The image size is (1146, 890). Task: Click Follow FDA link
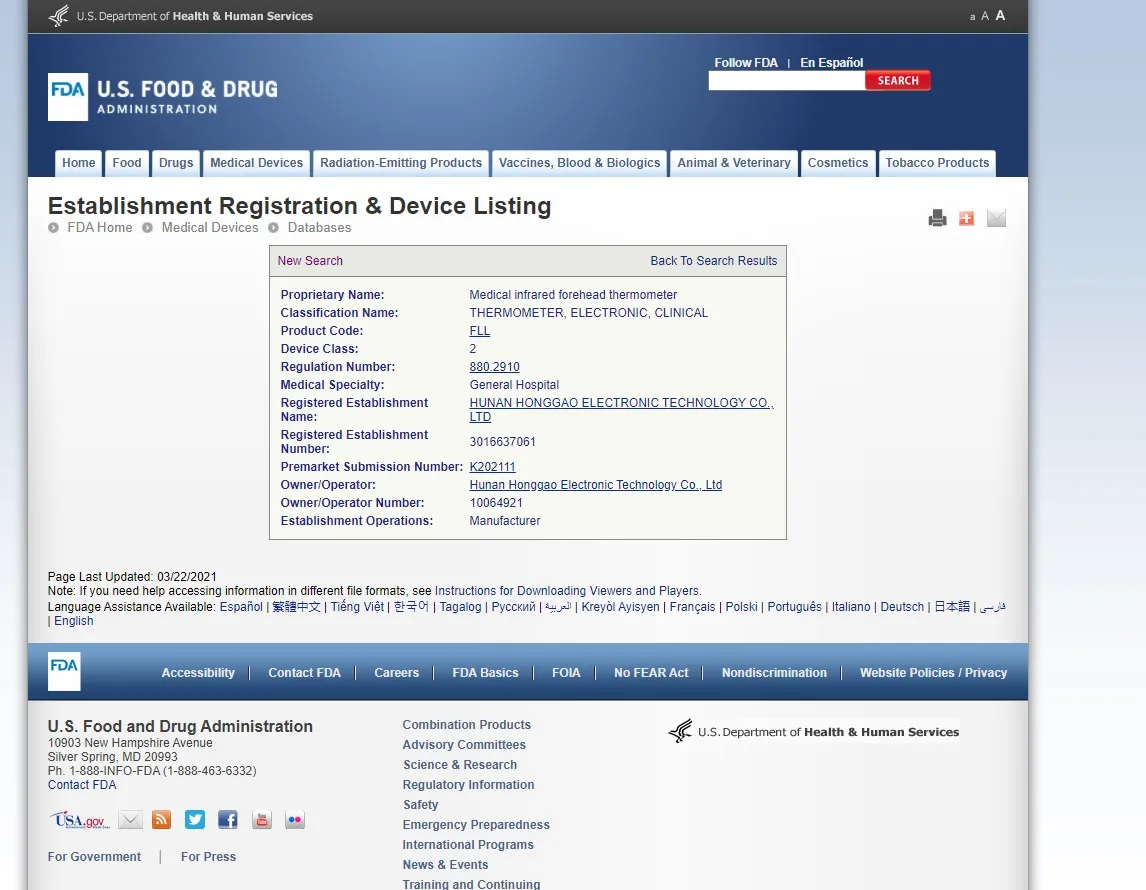pyautogui.click(x=745, y=63)
